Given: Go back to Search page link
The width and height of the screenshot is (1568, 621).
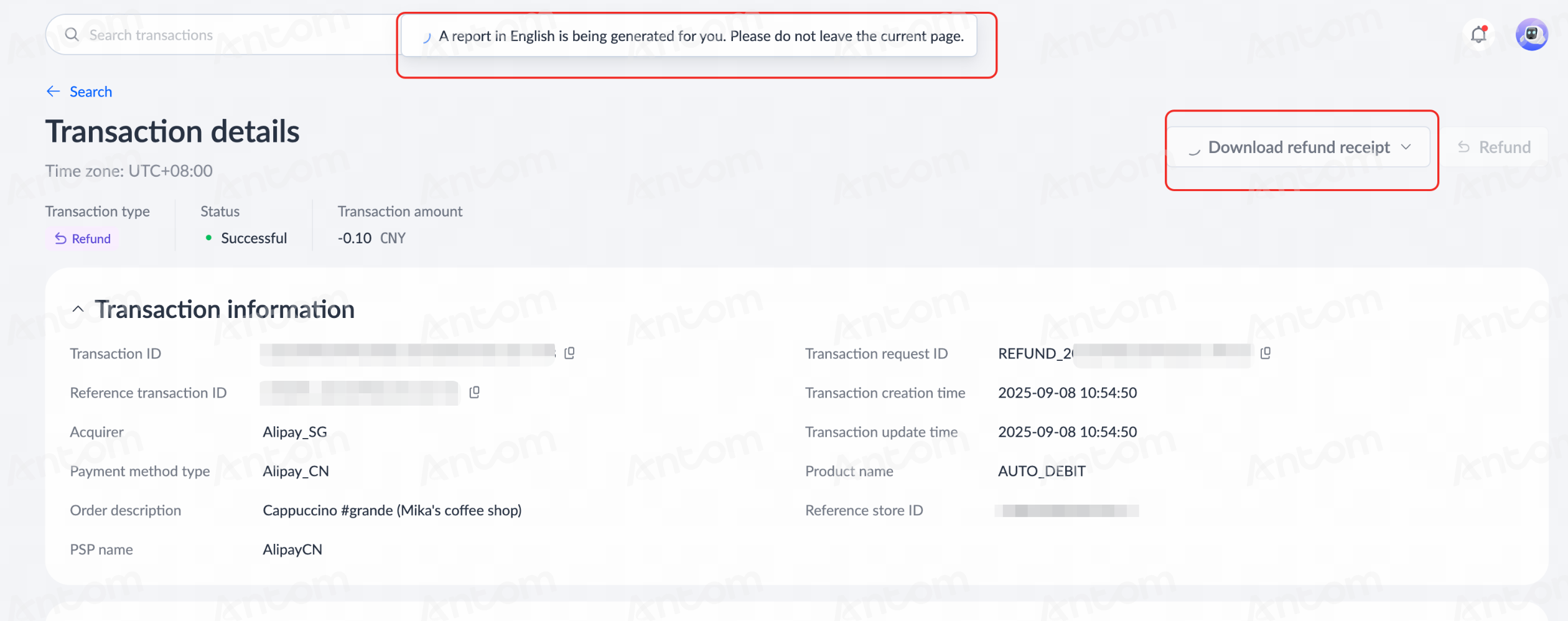Looking at the screenshot, I should pyautogui.click(x=91, y=91).
